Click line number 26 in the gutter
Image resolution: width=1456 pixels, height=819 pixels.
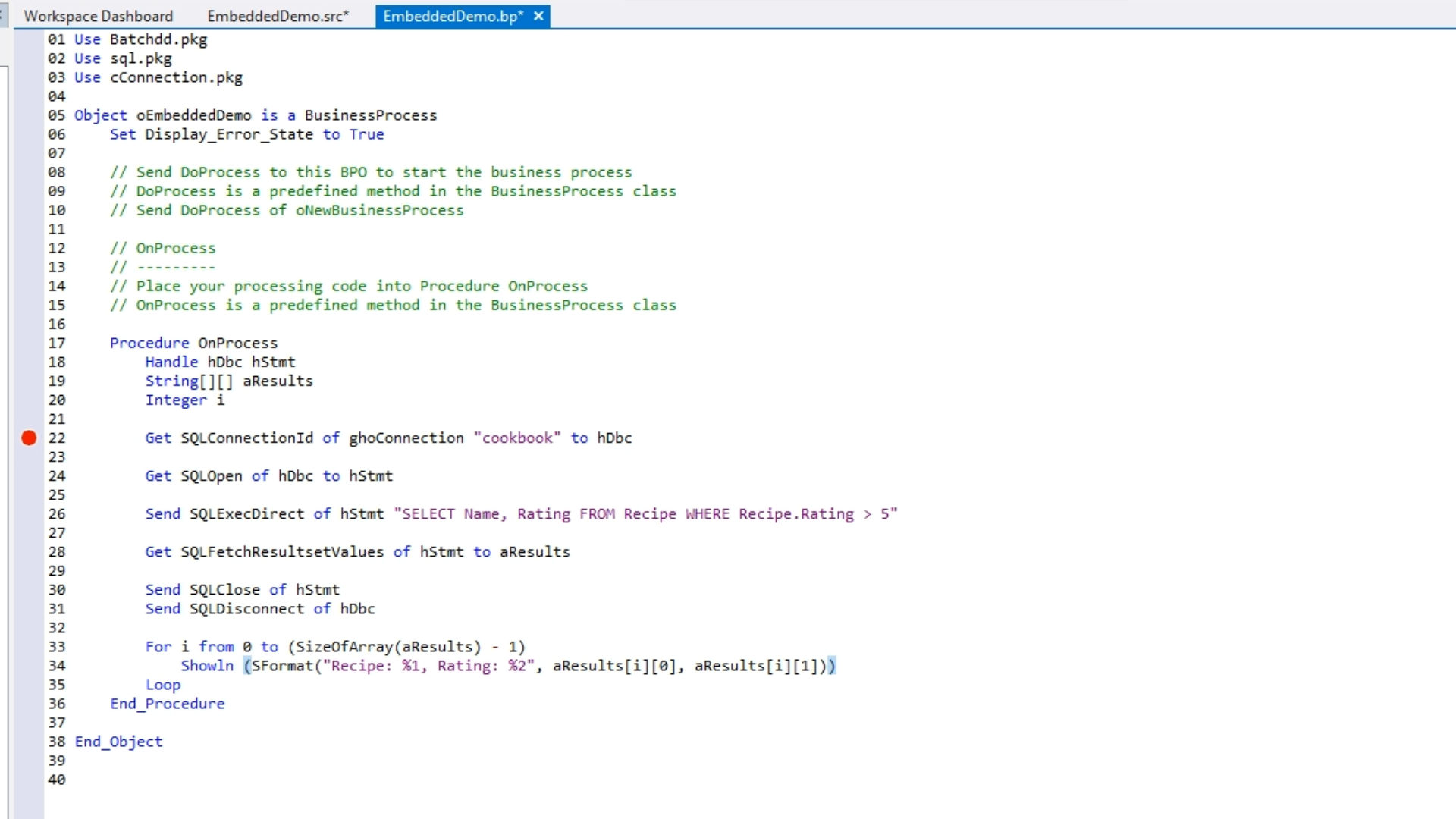(57, 514)
